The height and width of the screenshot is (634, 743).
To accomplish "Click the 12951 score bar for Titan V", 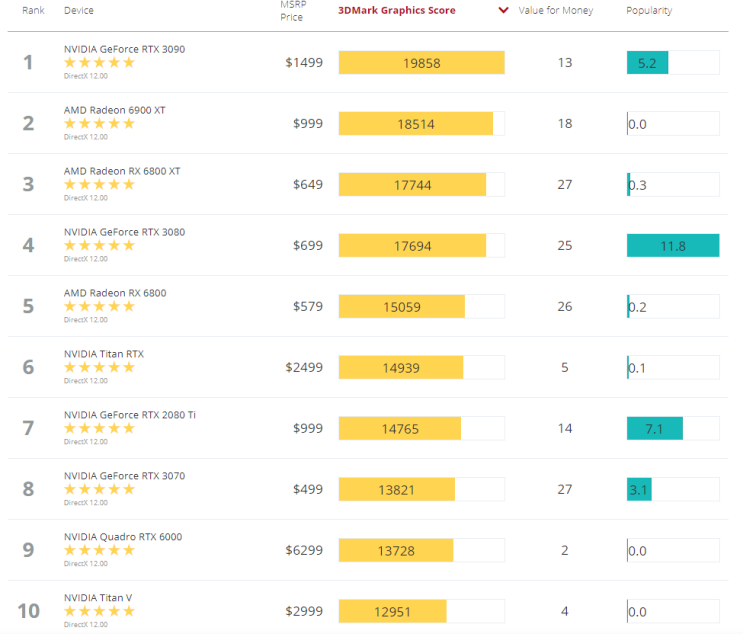I will tap(392, 611).
